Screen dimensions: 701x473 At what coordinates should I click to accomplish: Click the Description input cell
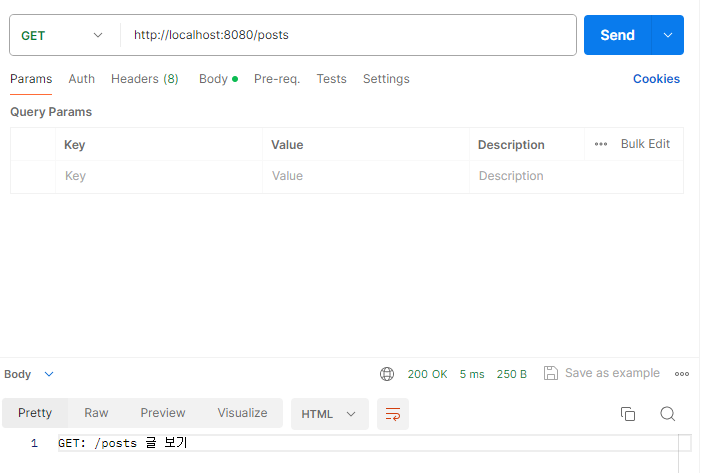(576, 176)
